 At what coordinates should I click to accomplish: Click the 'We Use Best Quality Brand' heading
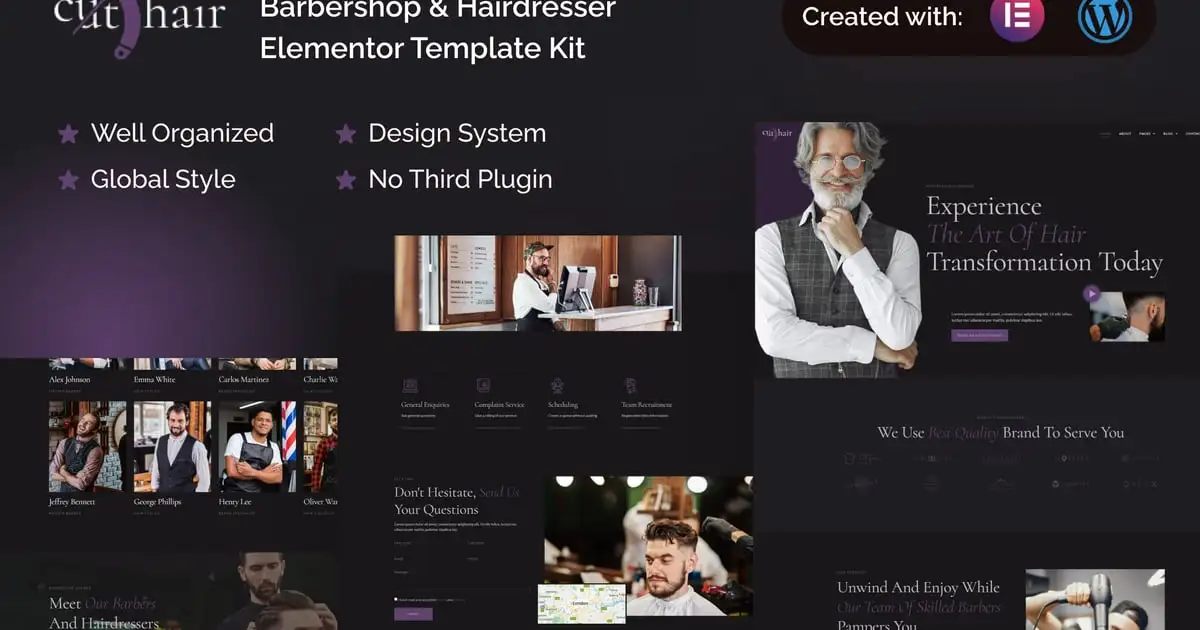pos(1001,433)
